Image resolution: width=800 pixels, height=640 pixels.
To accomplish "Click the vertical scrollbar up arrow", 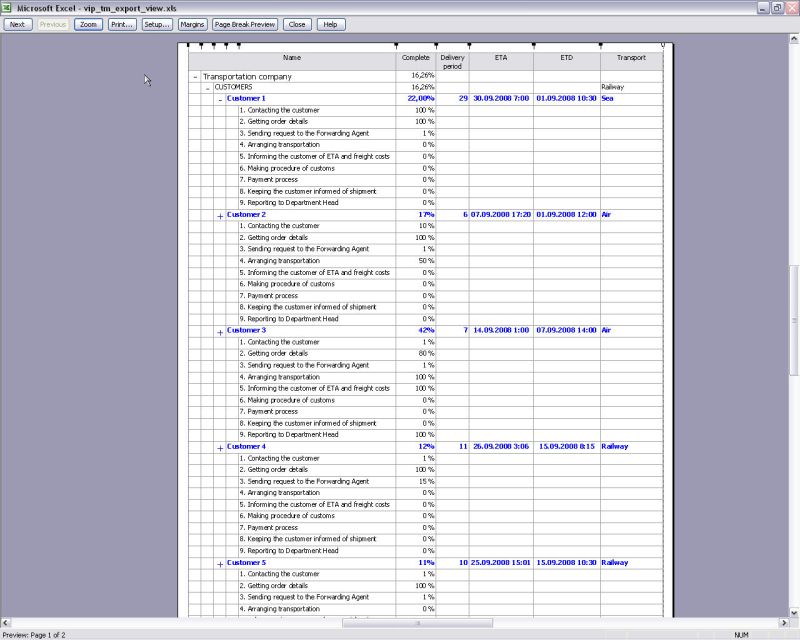I will click(794, 38).
